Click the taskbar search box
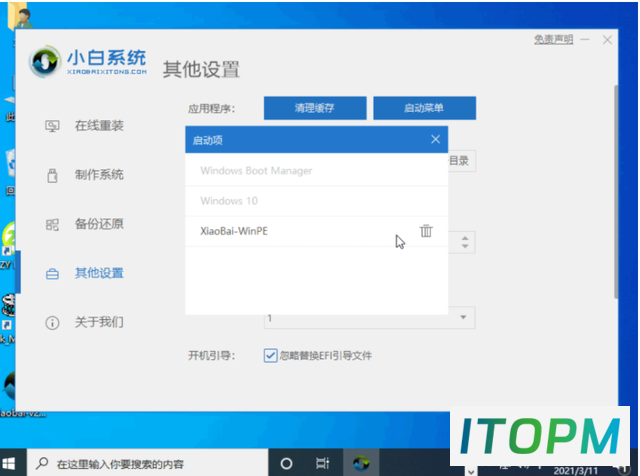The image size is (640, 476). [x=148, y=464]
